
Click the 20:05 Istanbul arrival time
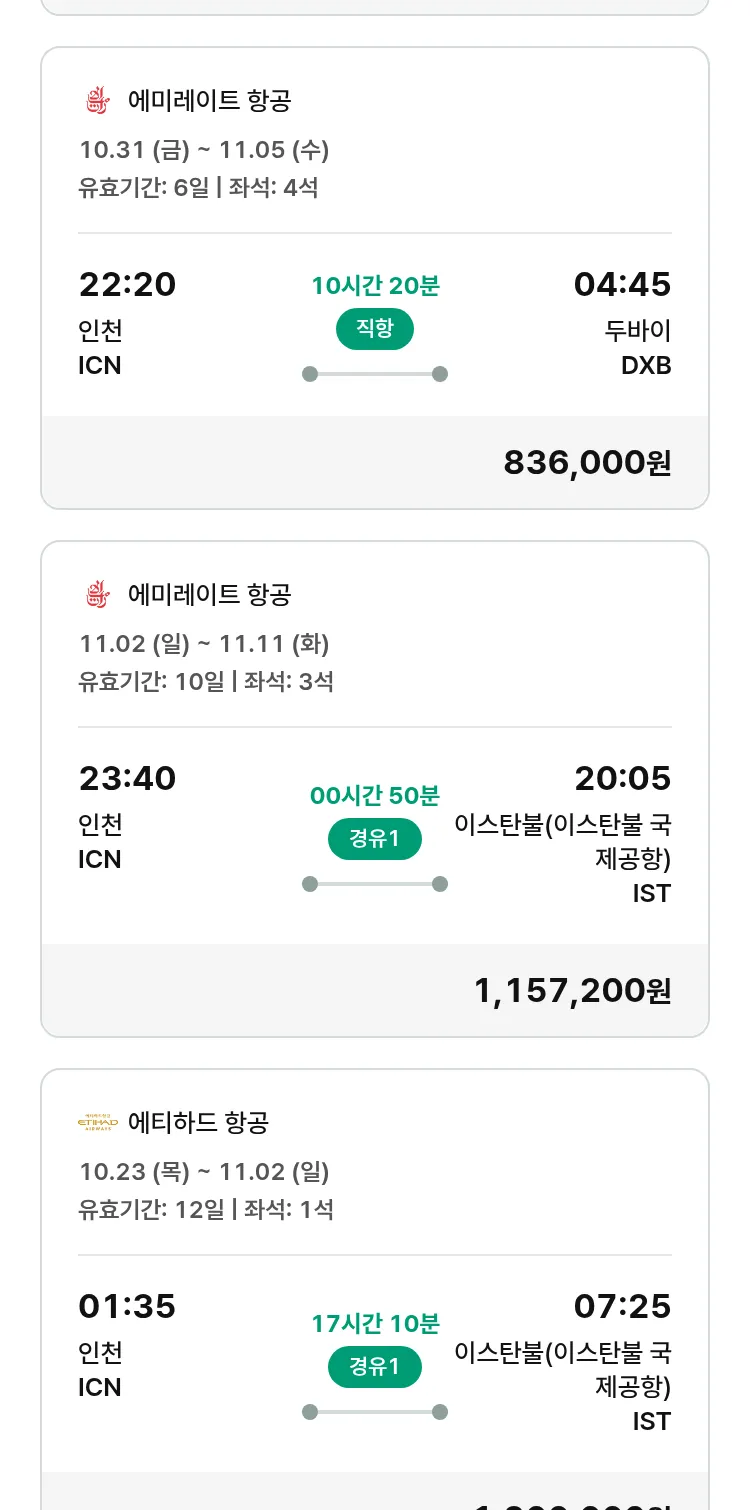point(622,779)
